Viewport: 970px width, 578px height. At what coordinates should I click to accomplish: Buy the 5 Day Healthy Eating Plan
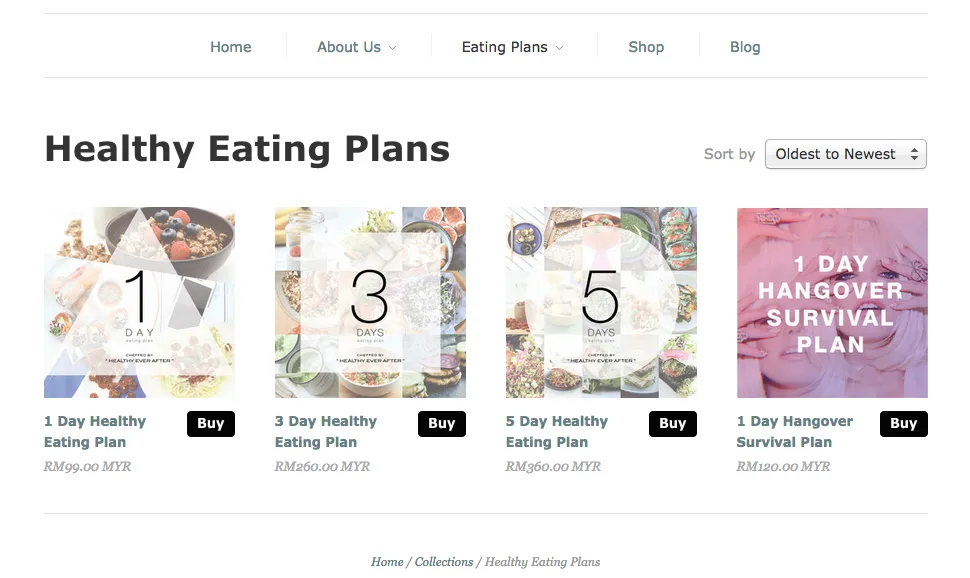tap(673, 424)
